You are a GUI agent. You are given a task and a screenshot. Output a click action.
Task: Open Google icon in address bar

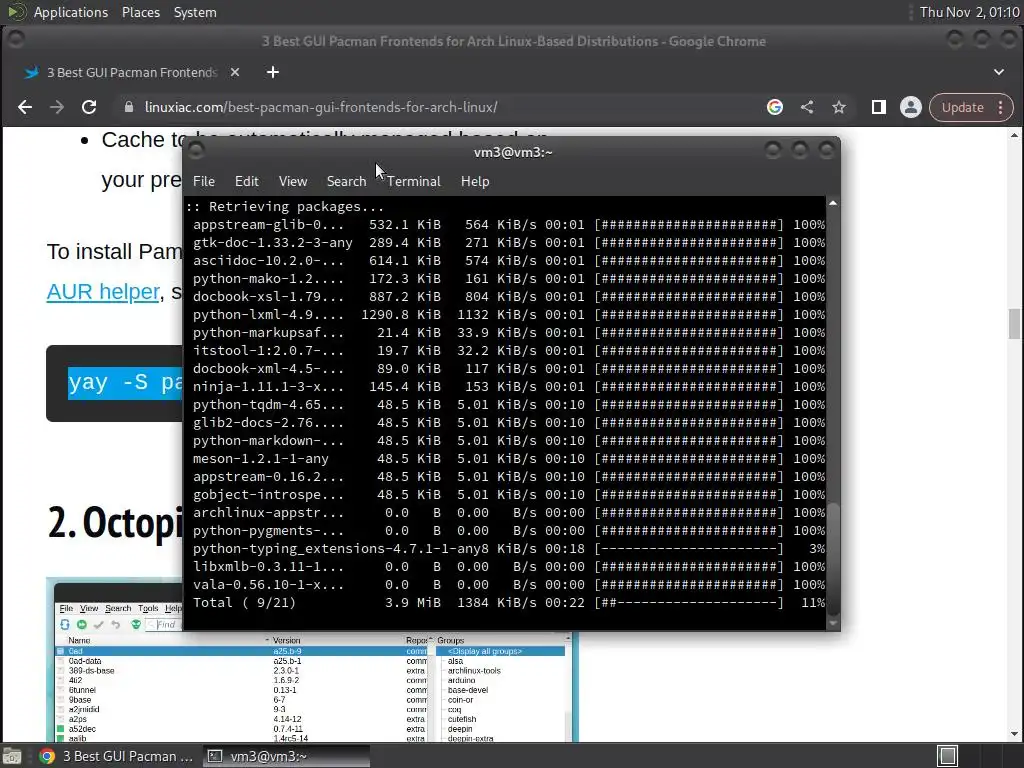[775, 107]
